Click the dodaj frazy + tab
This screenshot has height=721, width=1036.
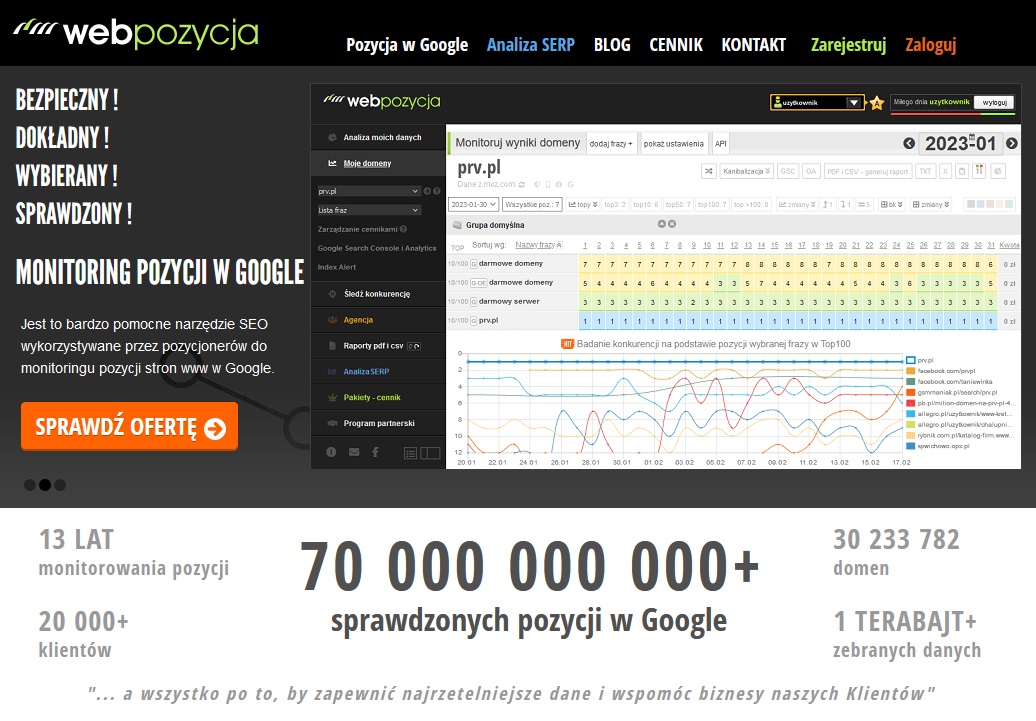611,143
